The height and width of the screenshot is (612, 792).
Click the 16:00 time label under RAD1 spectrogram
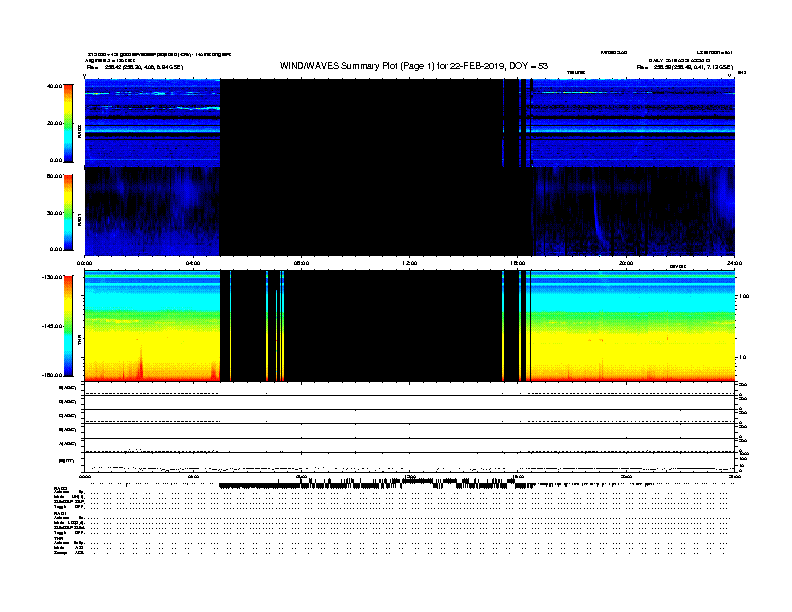(x=517, y=263)
